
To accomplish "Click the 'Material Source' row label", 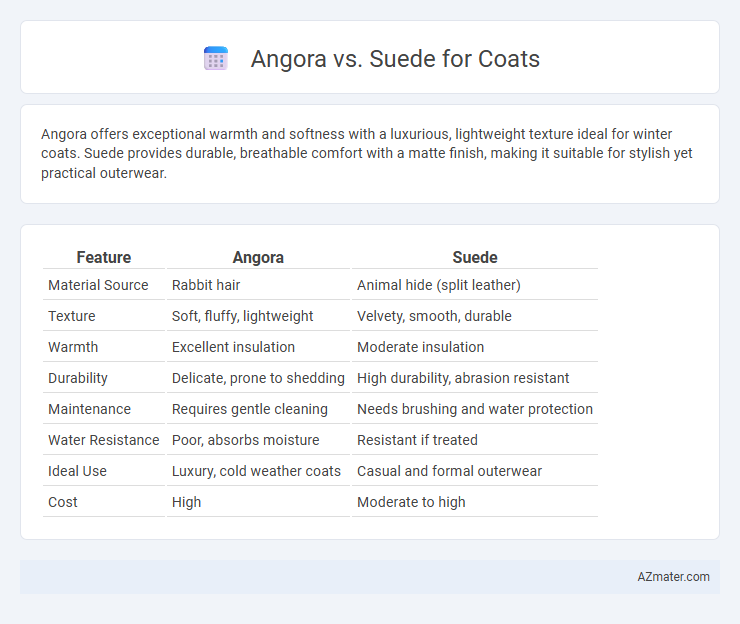I will click(x=98, y=285).
